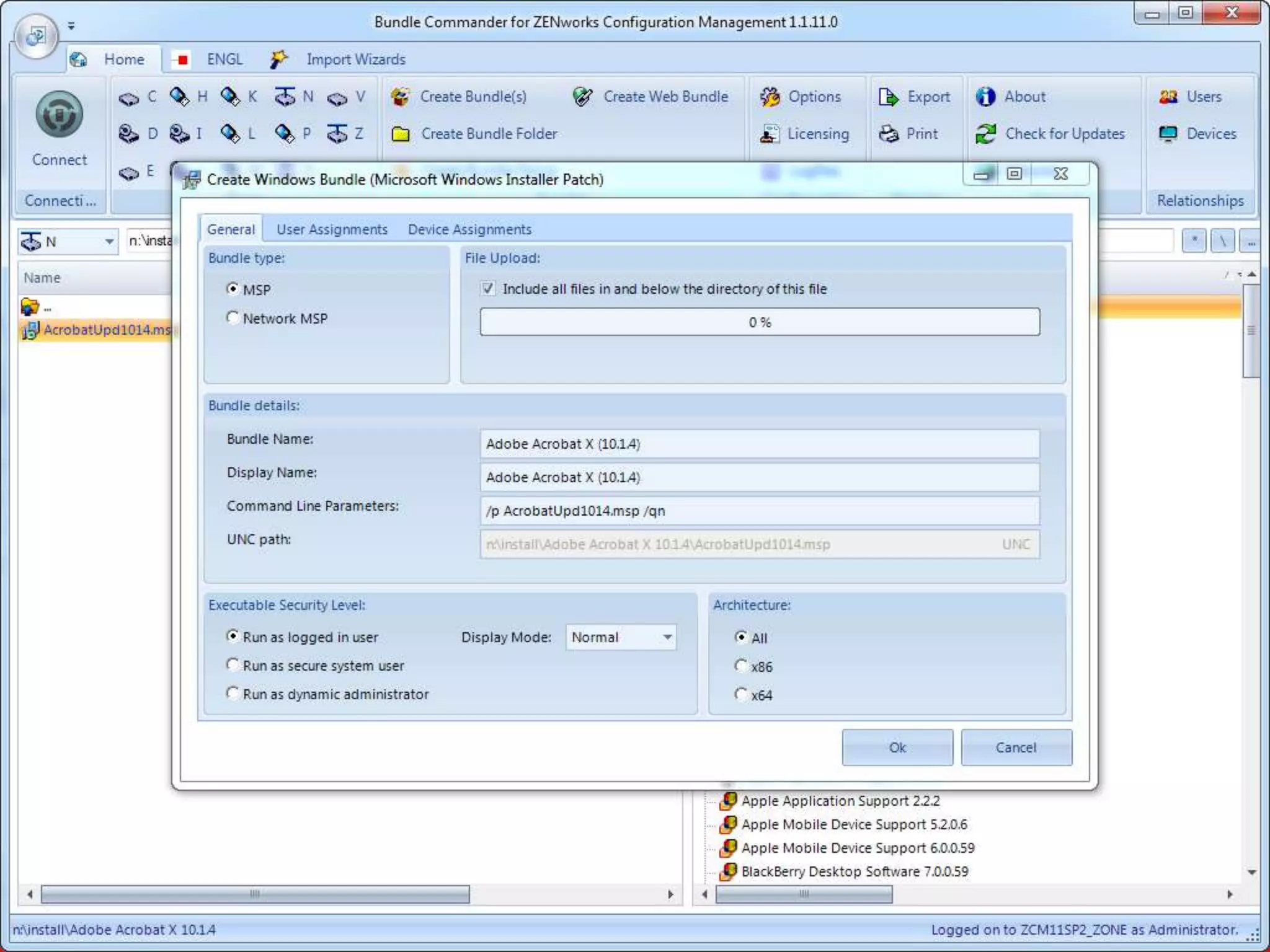Expand the N drive selector dropdown
The height and width of the screenshot is (952, 1270).
point(109,241)
